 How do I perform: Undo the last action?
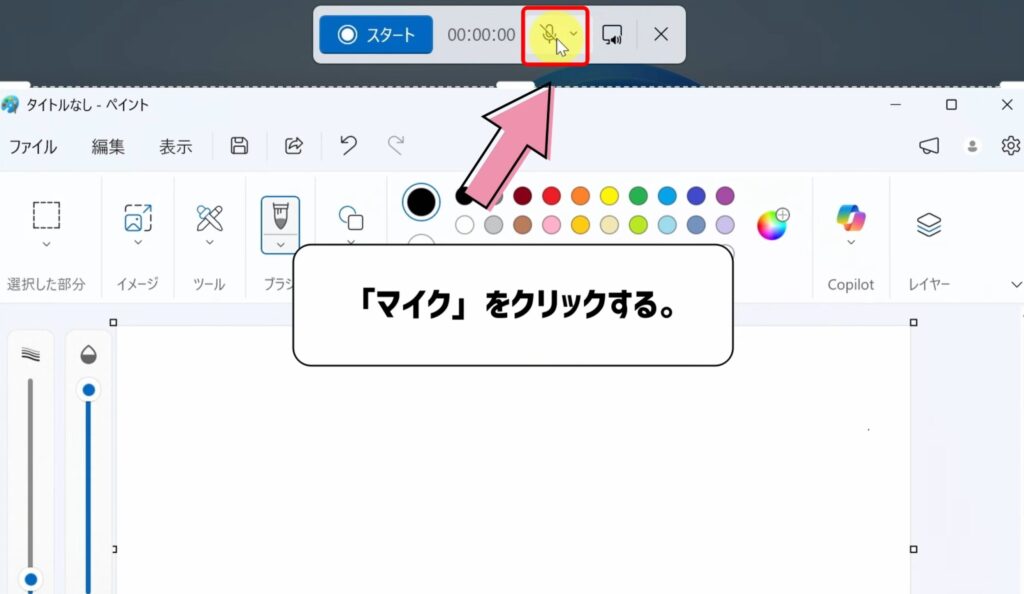point(346,146)
